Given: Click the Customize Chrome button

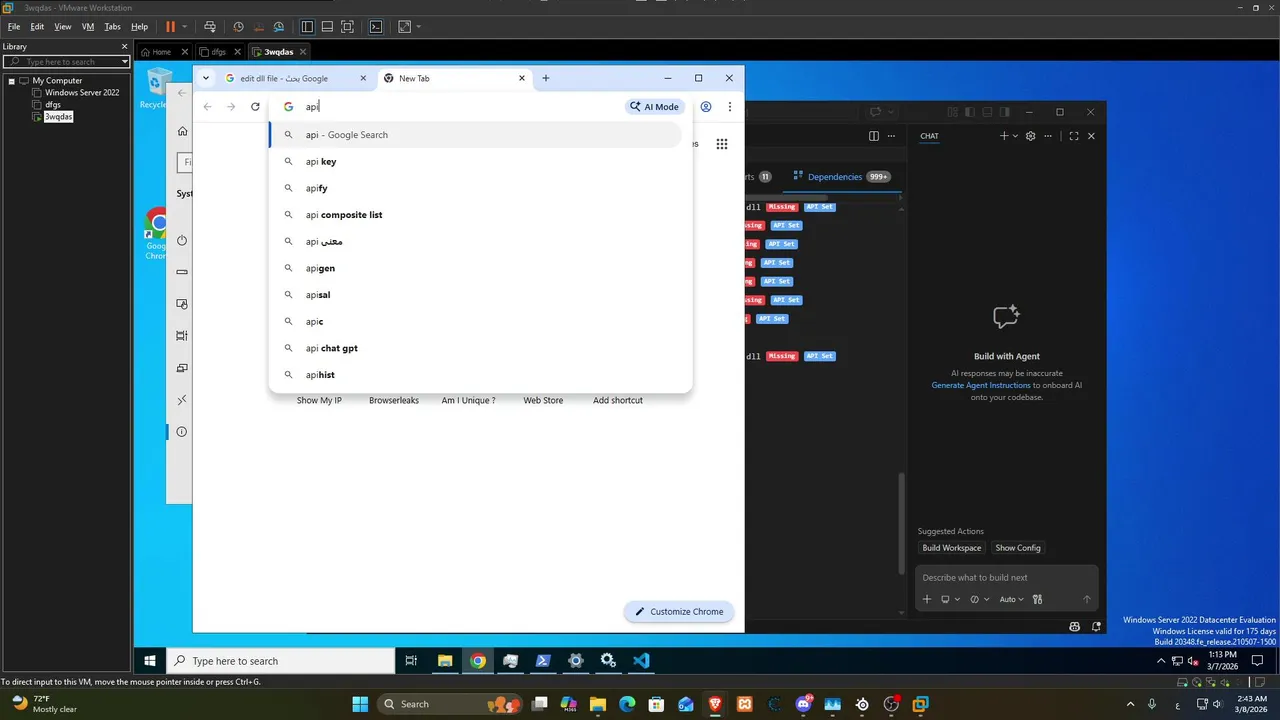Looking at the screenshot, I should [679, 611].
